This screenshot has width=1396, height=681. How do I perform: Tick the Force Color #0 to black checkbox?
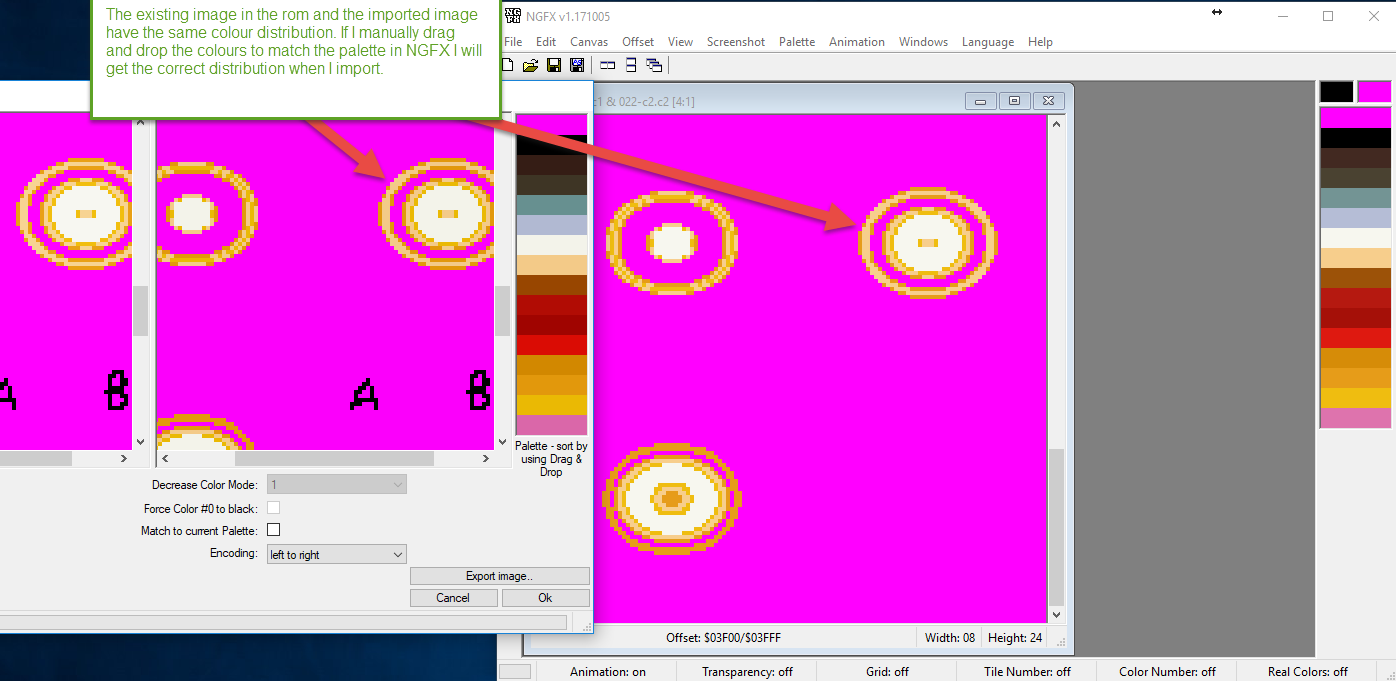pos(273,508)
